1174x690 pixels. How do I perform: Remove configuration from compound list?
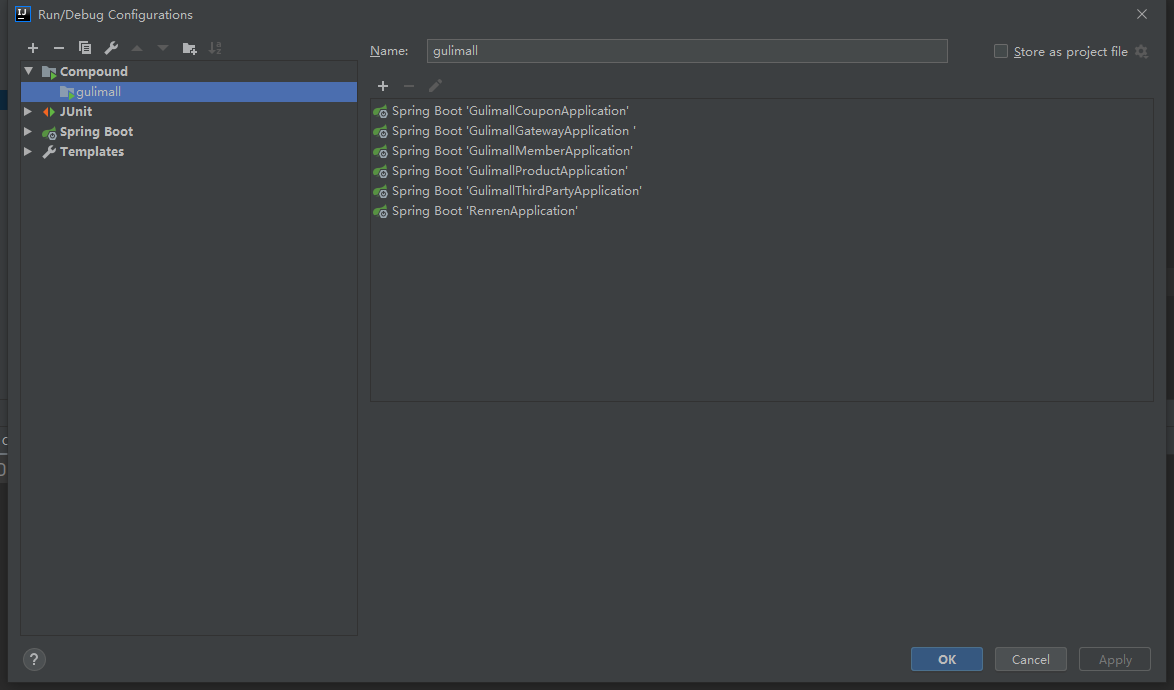pyautogui.click(x=409, y=86)
